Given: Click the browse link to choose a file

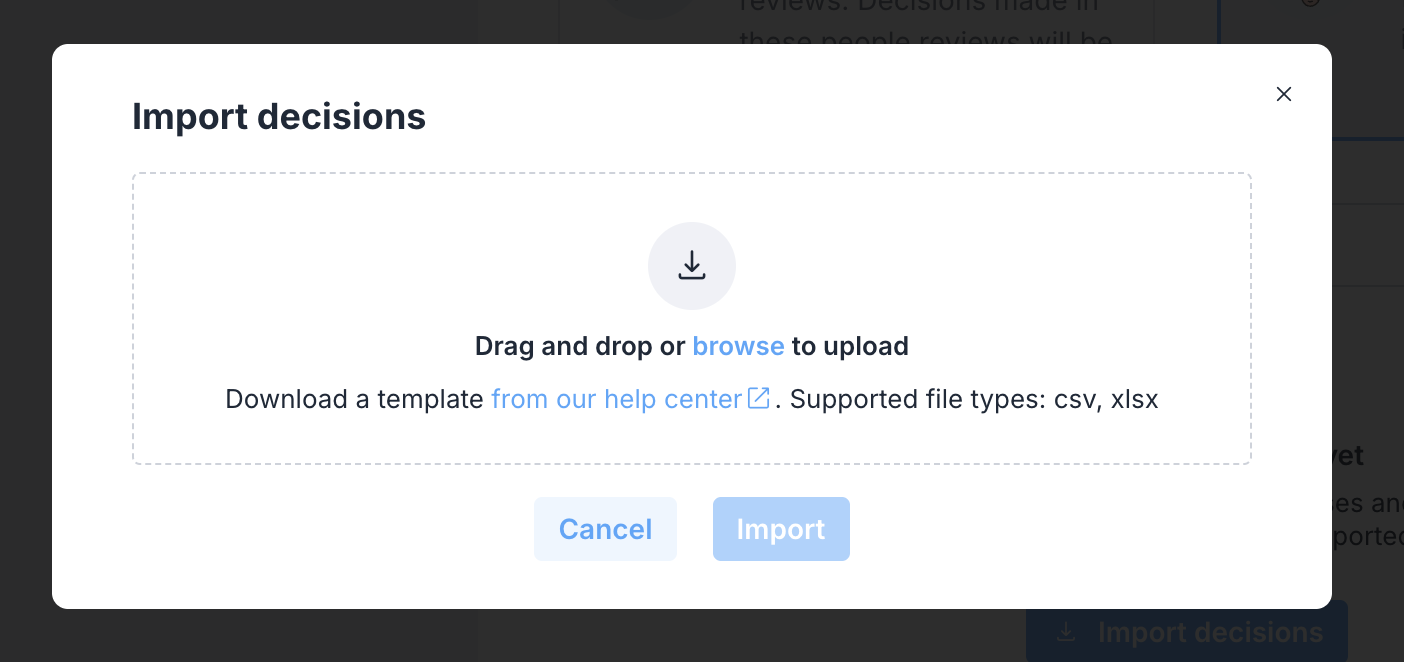Looking at the screenshot, I should pyautogui.click(x=738, y=346).
